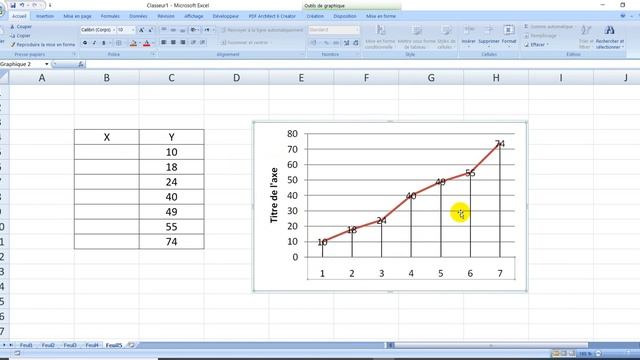Increase font size with grow-font icon
This screenshot has width=640, height=360.
click(141, 30)
